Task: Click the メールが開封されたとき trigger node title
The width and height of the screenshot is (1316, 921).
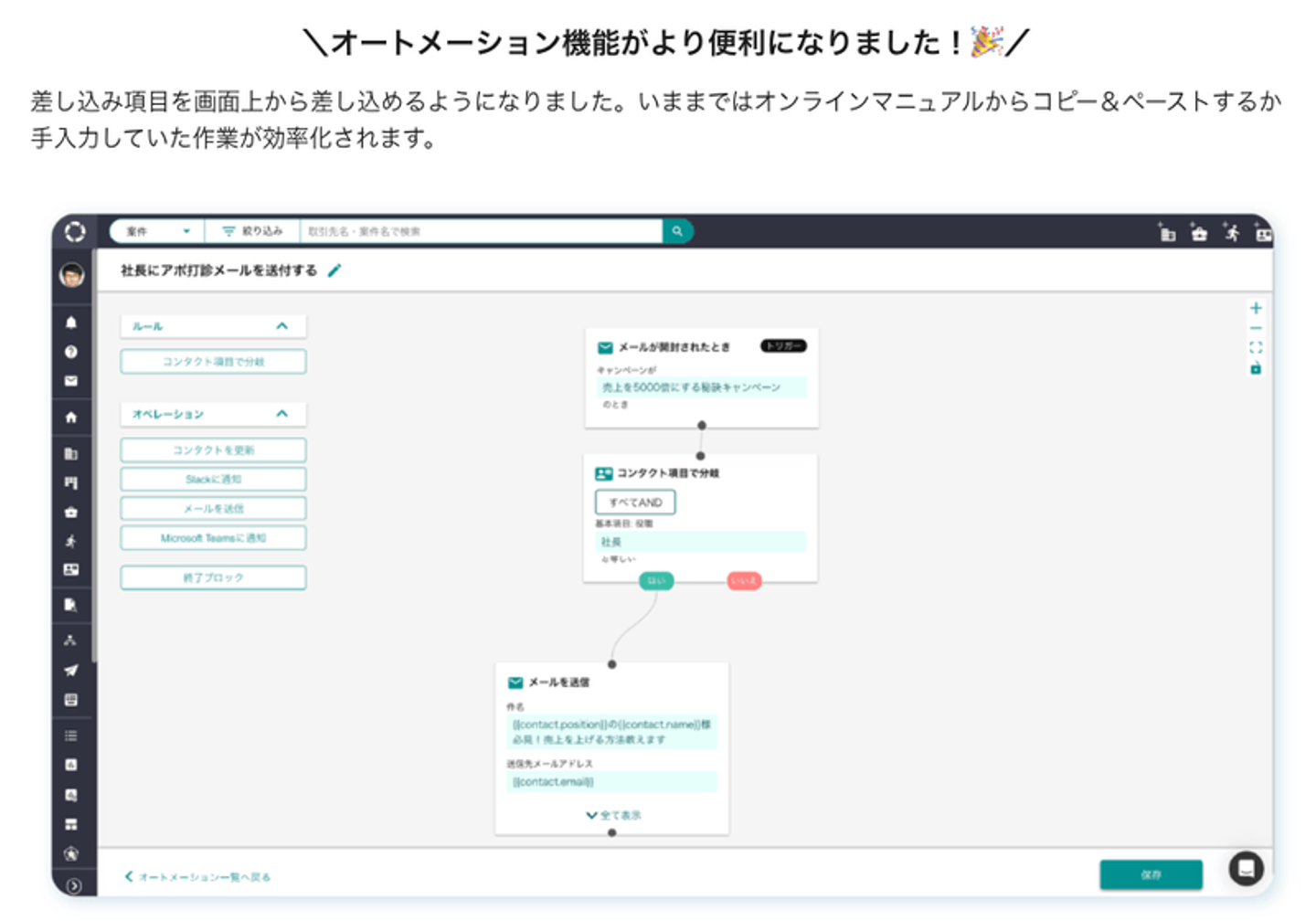Action: coord(674,347)
